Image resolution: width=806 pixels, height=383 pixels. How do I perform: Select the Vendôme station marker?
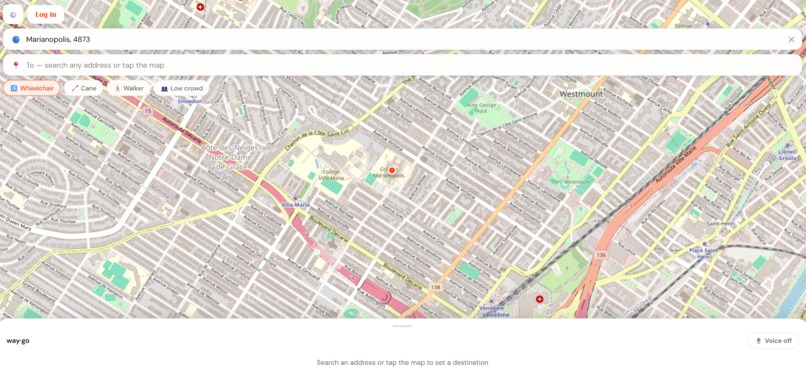click(x=490, y=301)
